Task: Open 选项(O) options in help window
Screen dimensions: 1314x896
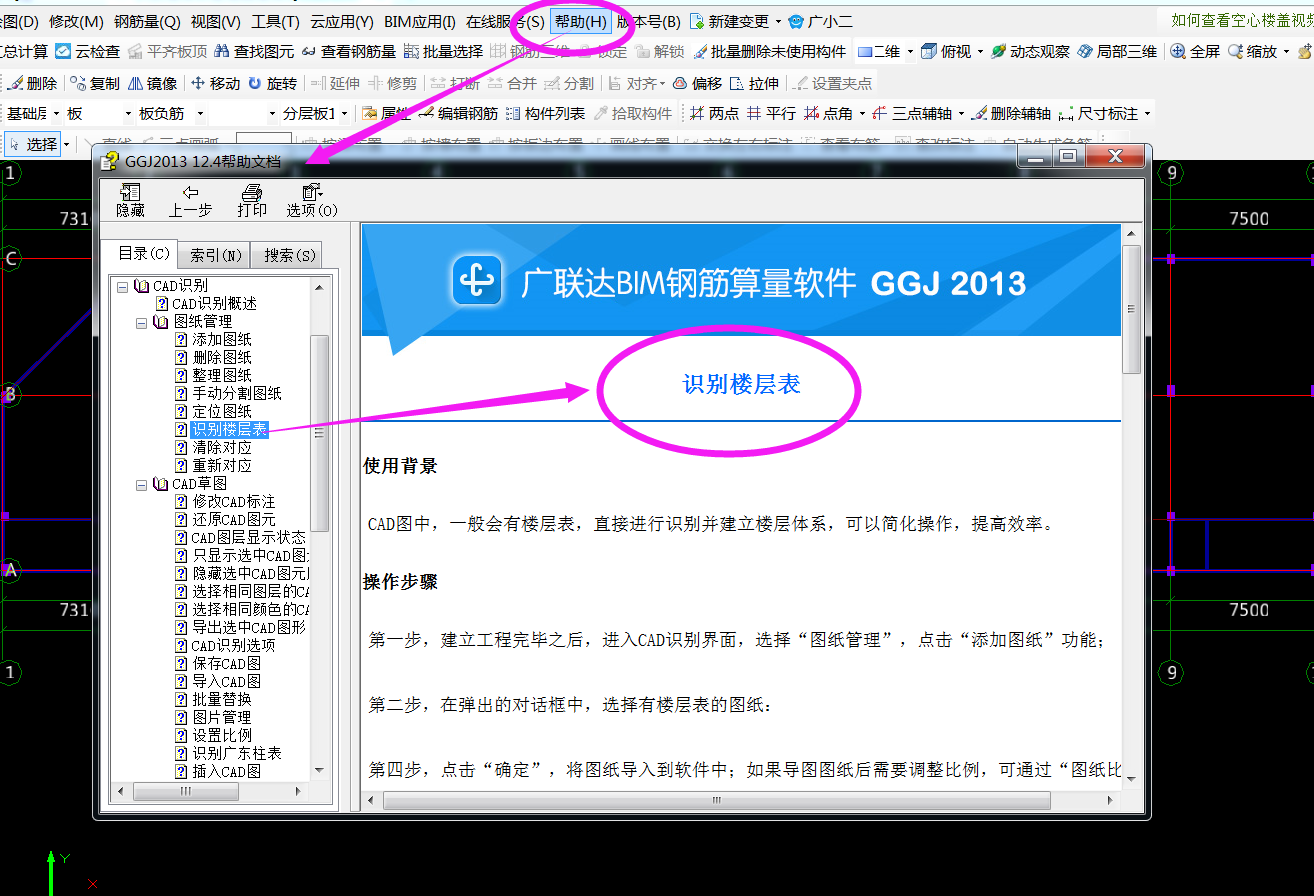Action: point(312,200)
